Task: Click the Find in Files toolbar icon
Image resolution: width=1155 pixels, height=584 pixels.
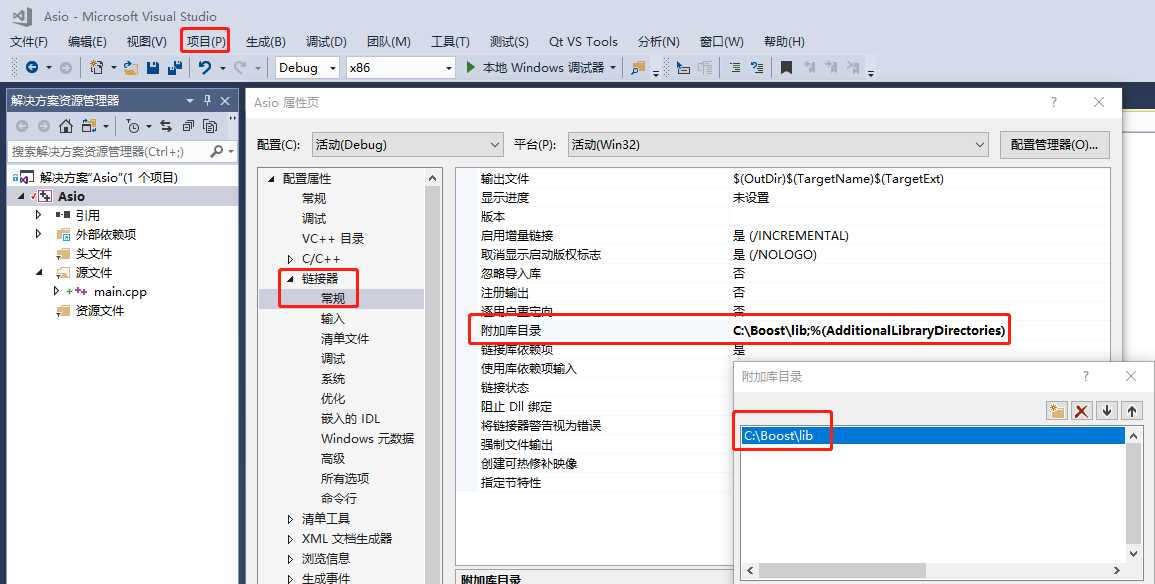Action: [637, 68]
